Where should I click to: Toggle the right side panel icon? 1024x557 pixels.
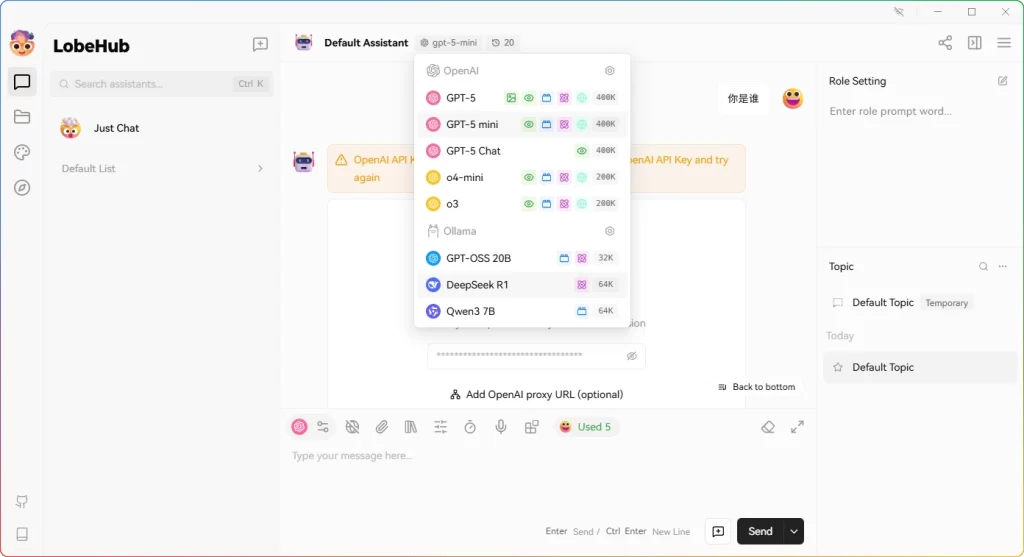pos(974,43)
